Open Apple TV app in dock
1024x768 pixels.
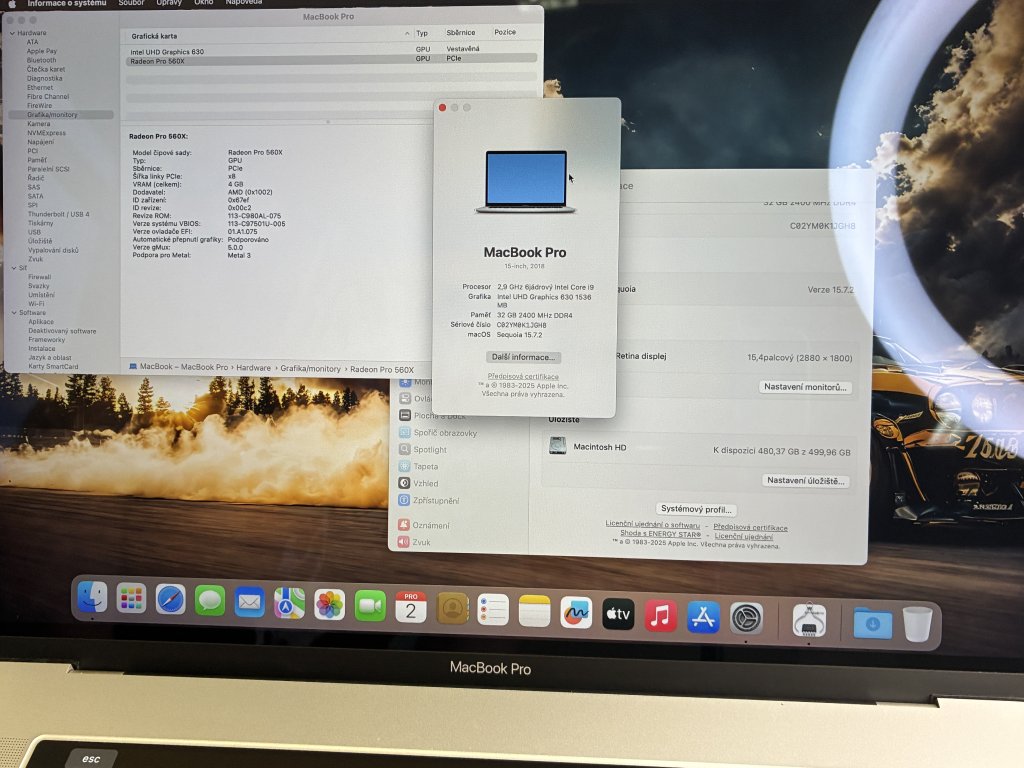pos(618,614)
